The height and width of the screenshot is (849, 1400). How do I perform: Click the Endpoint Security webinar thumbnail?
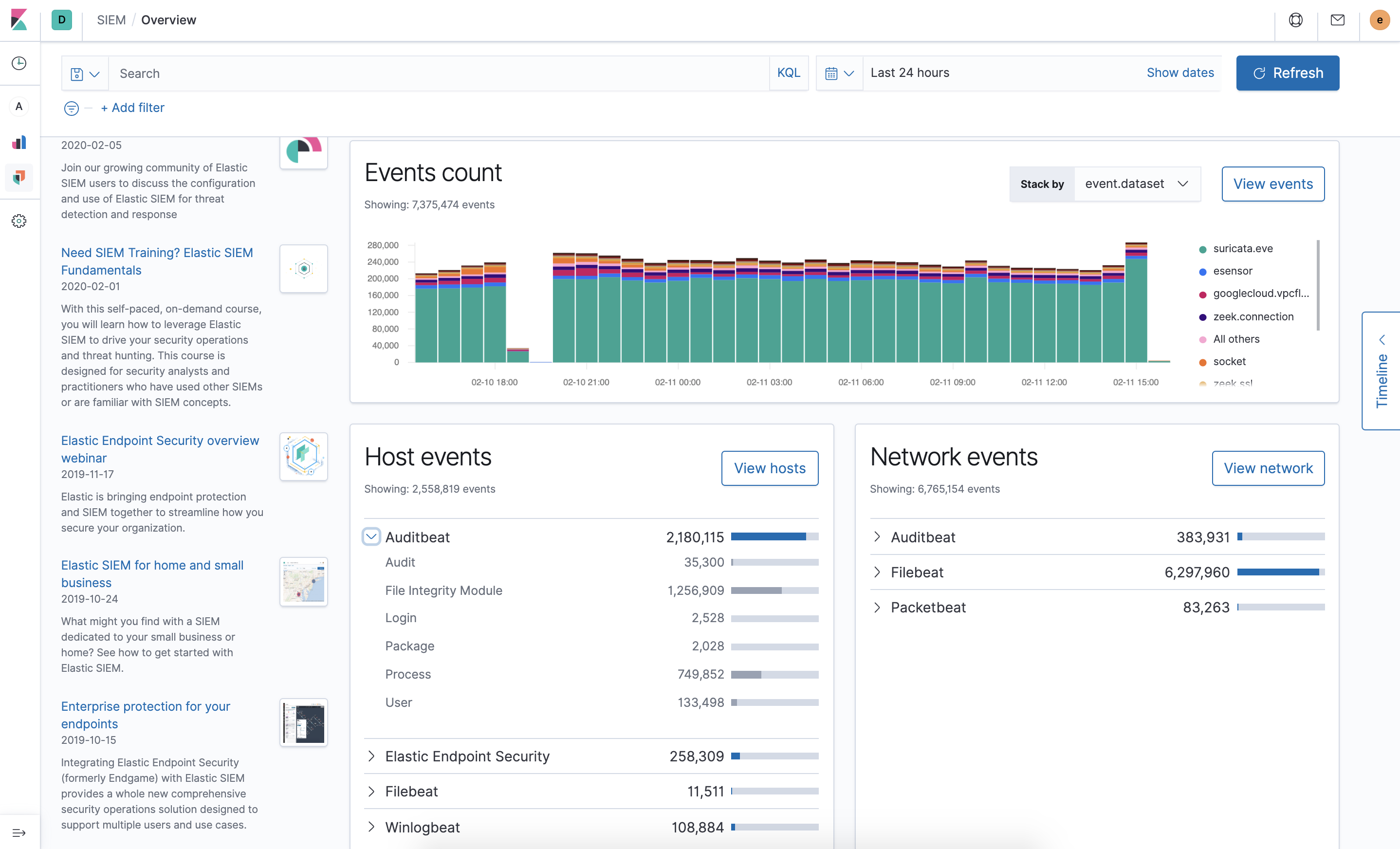coord(303,456)
